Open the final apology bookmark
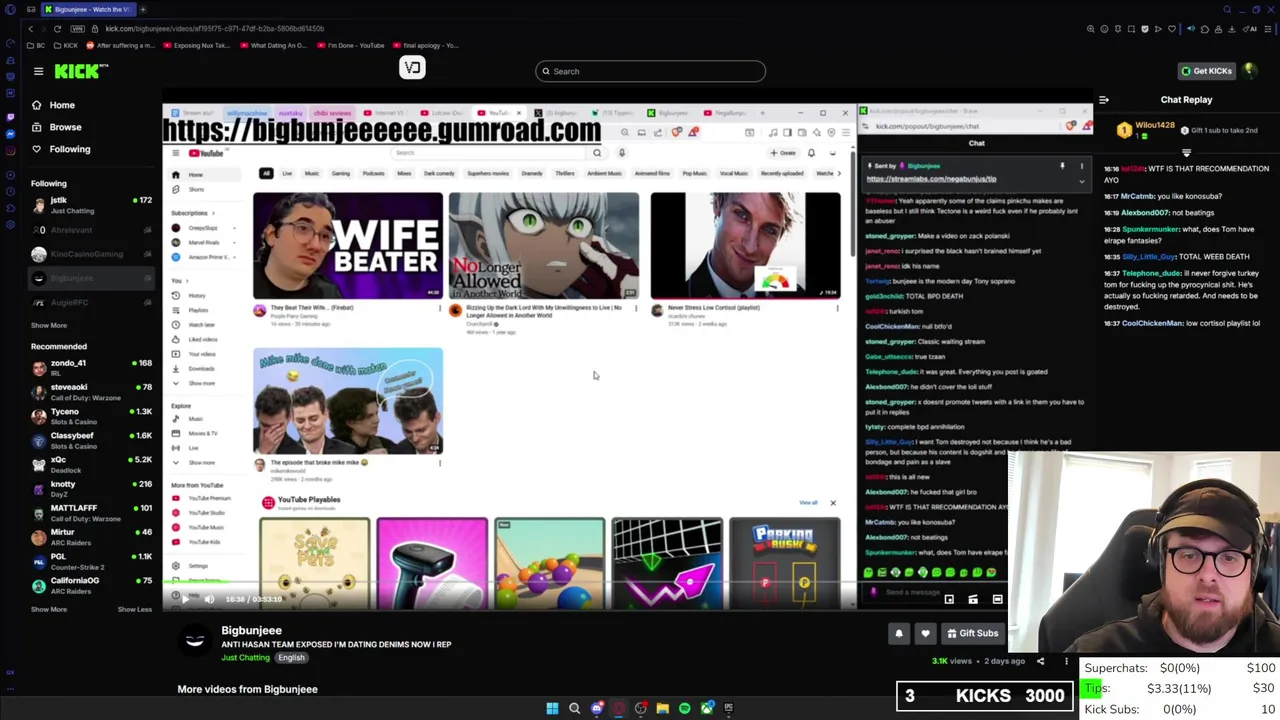Image resolution: width=1280 pixels, height=720 pixels. 425,45
